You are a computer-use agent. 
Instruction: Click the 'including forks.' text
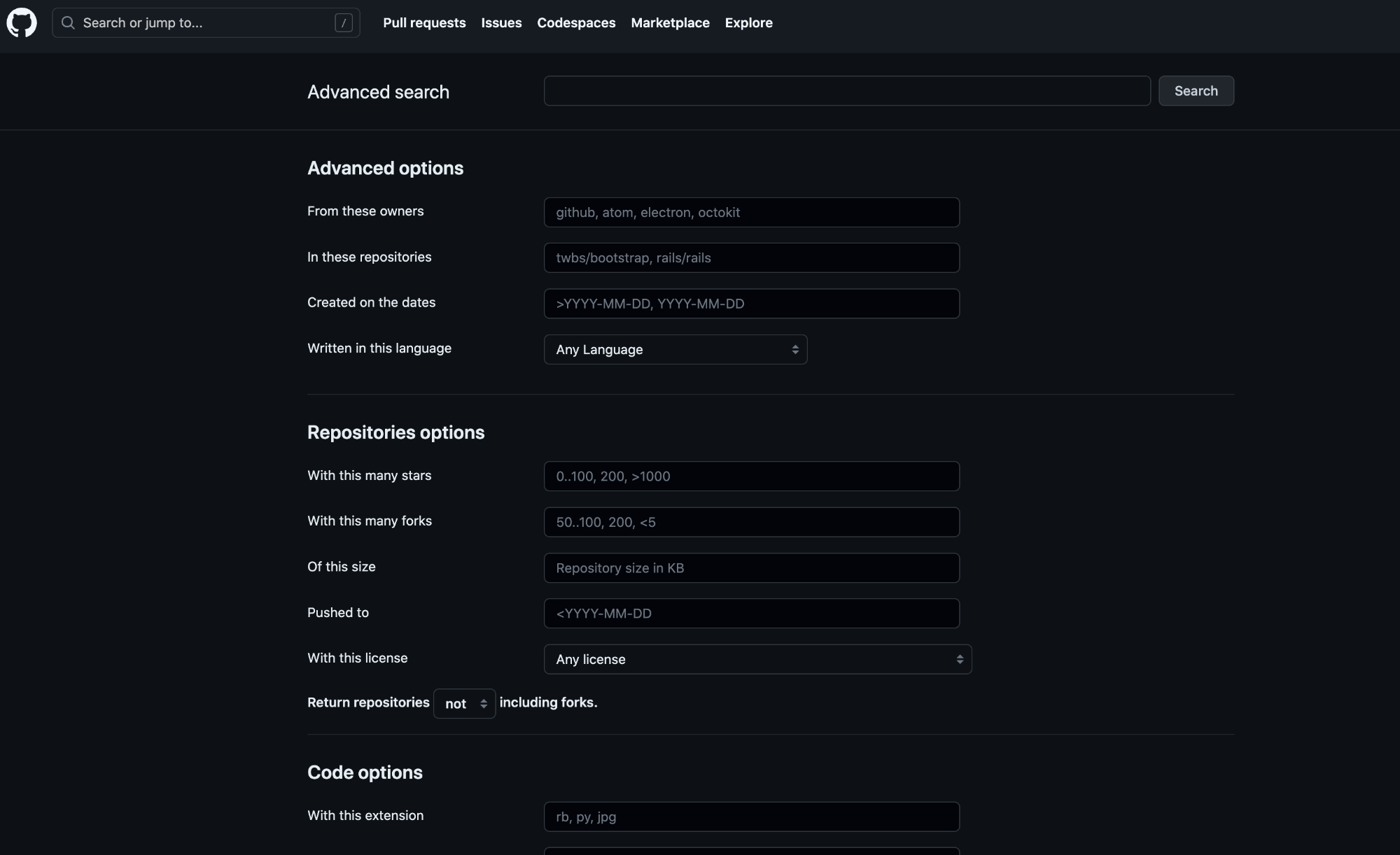pos(548,702)
